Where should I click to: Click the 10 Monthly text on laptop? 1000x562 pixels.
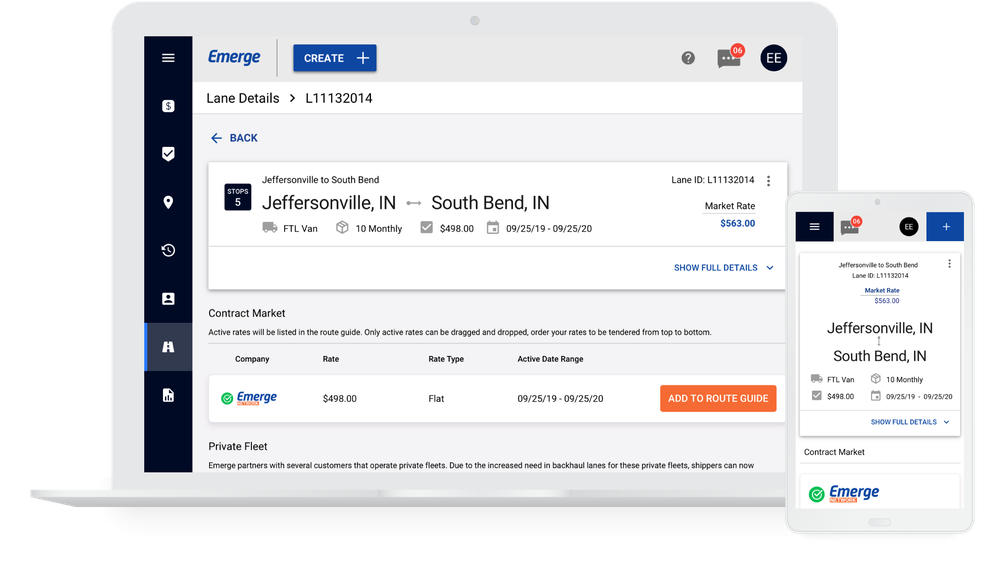(379, 228)
